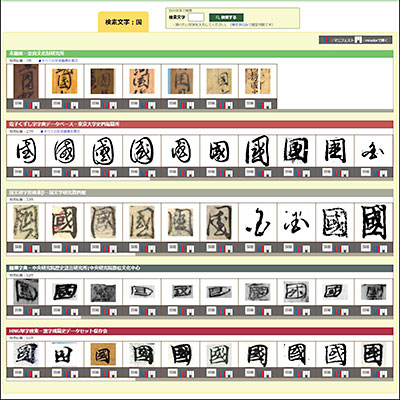
Task: Open the last thumbnail in the HNG row
Action: click(x=374, y=355)
